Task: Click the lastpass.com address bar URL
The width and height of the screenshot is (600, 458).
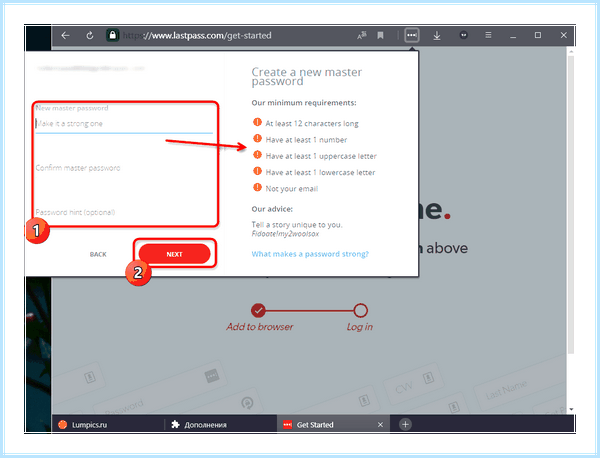Action: click(x=197, y=36)
